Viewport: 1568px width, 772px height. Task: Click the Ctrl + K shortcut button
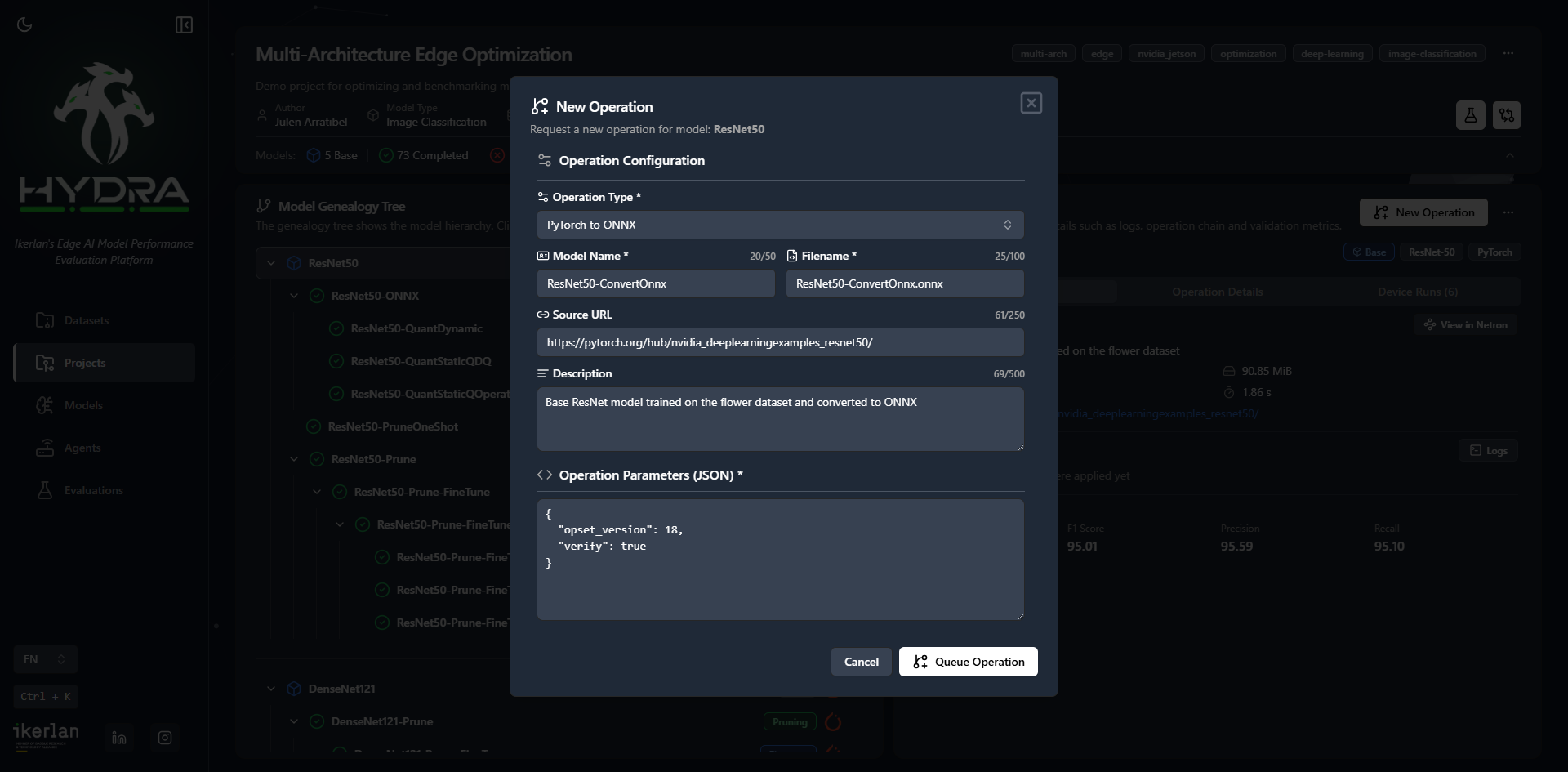46,697
